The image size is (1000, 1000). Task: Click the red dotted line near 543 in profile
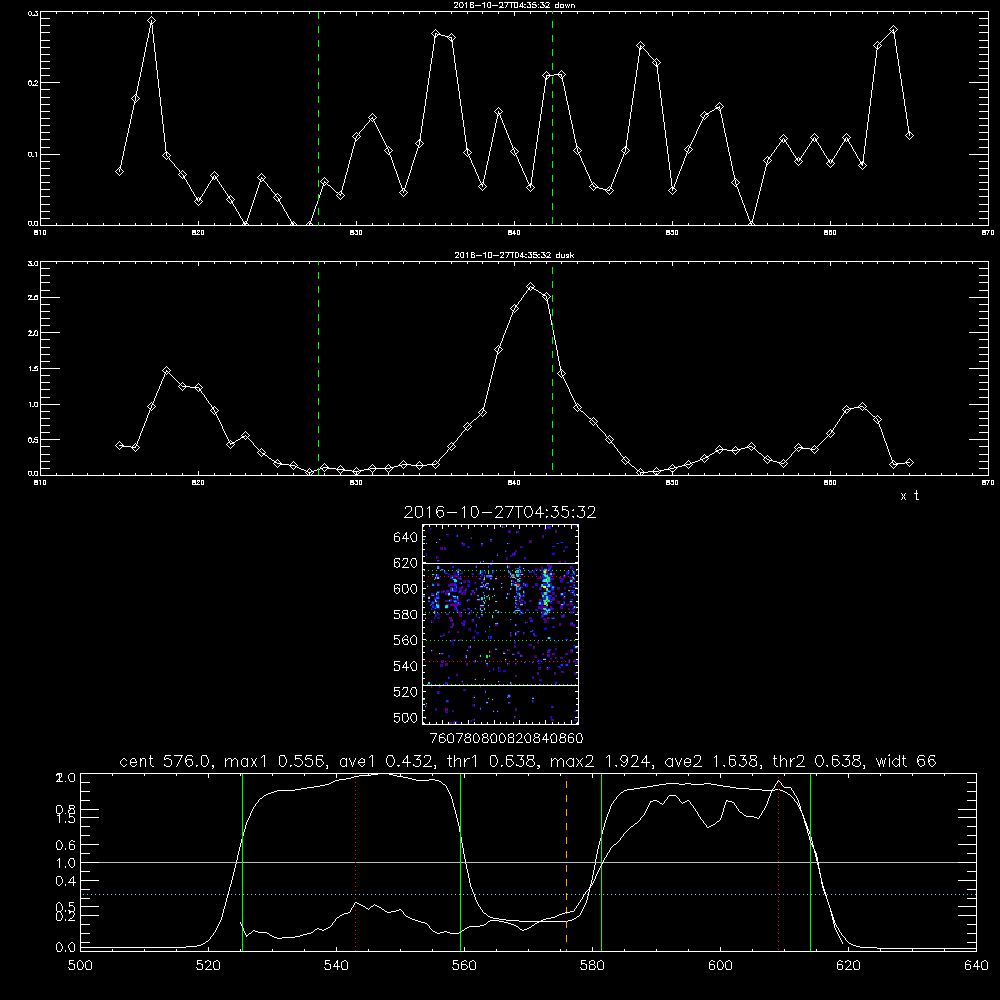coord(355,862)
